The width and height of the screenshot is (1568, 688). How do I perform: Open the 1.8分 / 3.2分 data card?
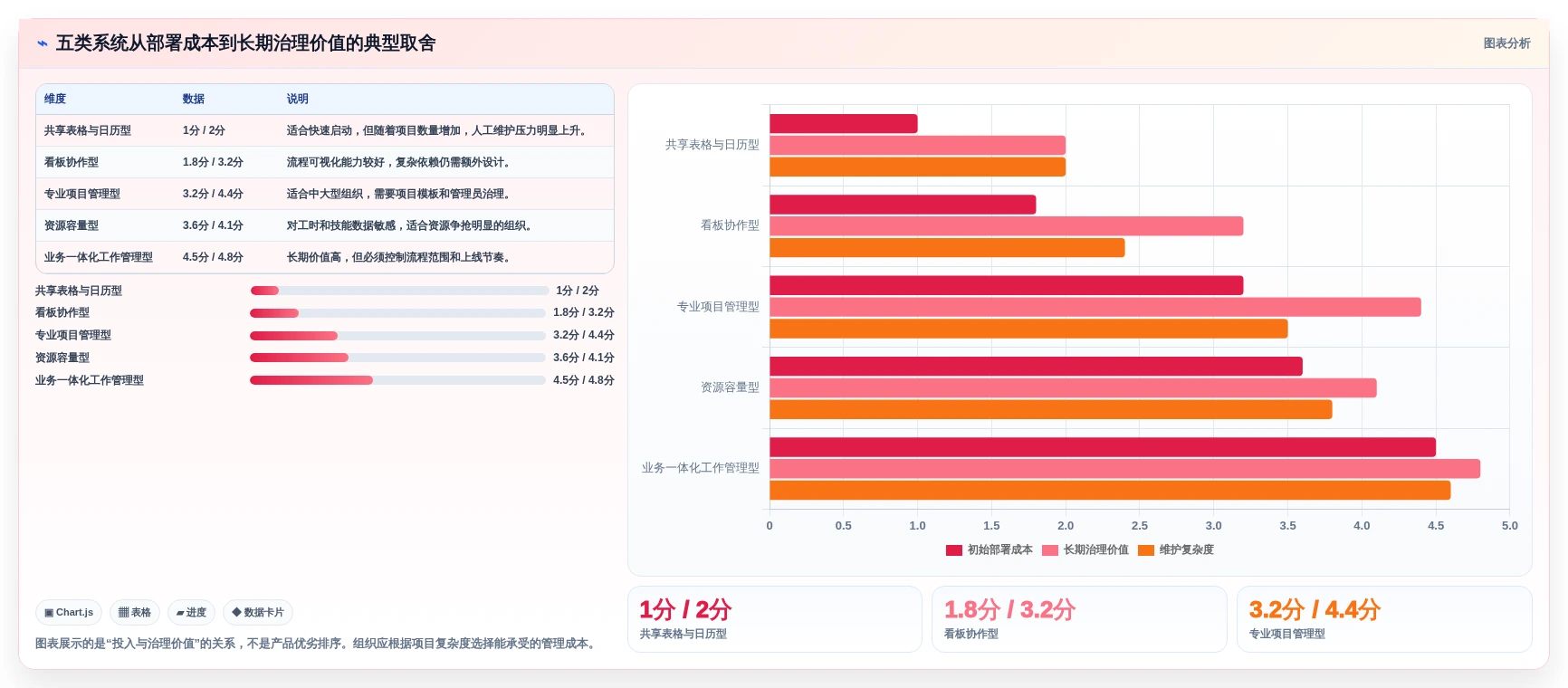tap(1079, 619)
